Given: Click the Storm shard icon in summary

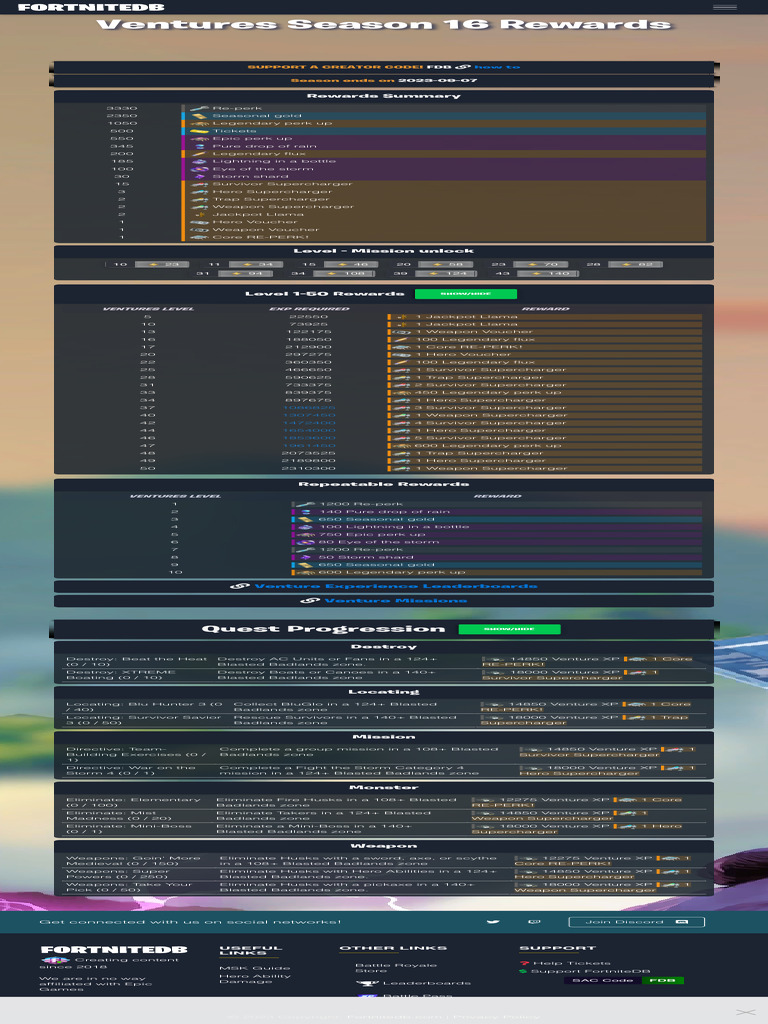Looking at the screenshot, I should tap(200, 176).
